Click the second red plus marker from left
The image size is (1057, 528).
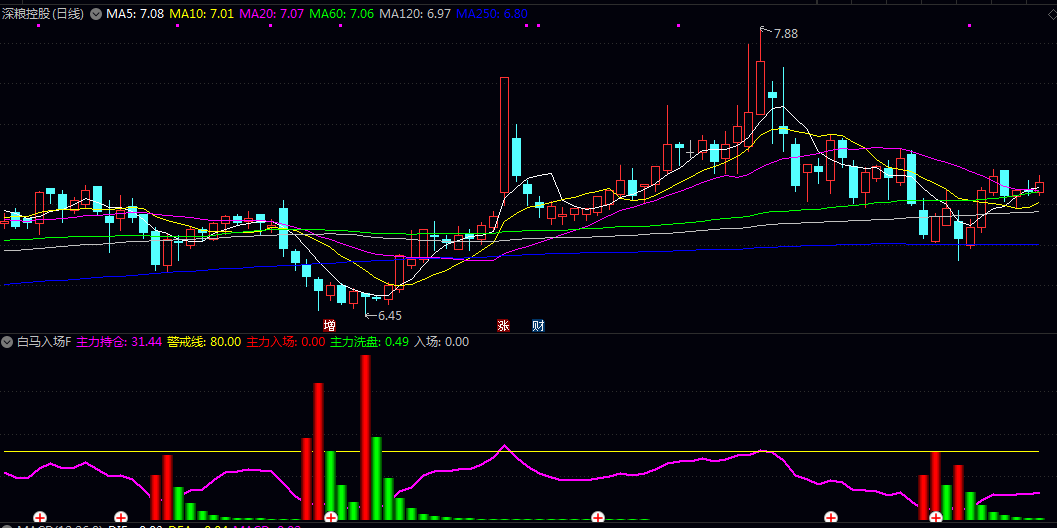[121, 517]
